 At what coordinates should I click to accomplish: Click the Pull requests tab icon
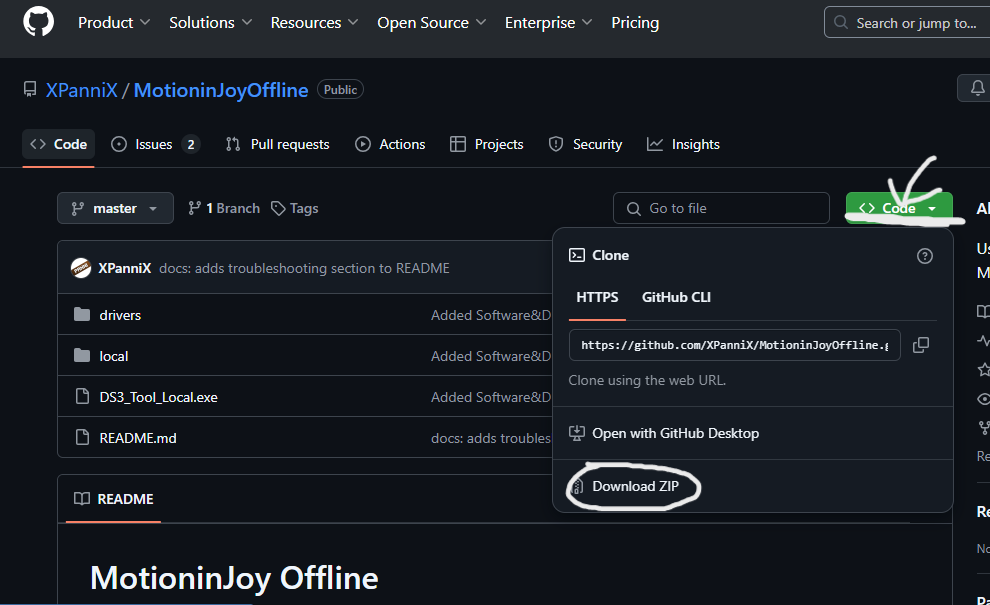(233, 144)
